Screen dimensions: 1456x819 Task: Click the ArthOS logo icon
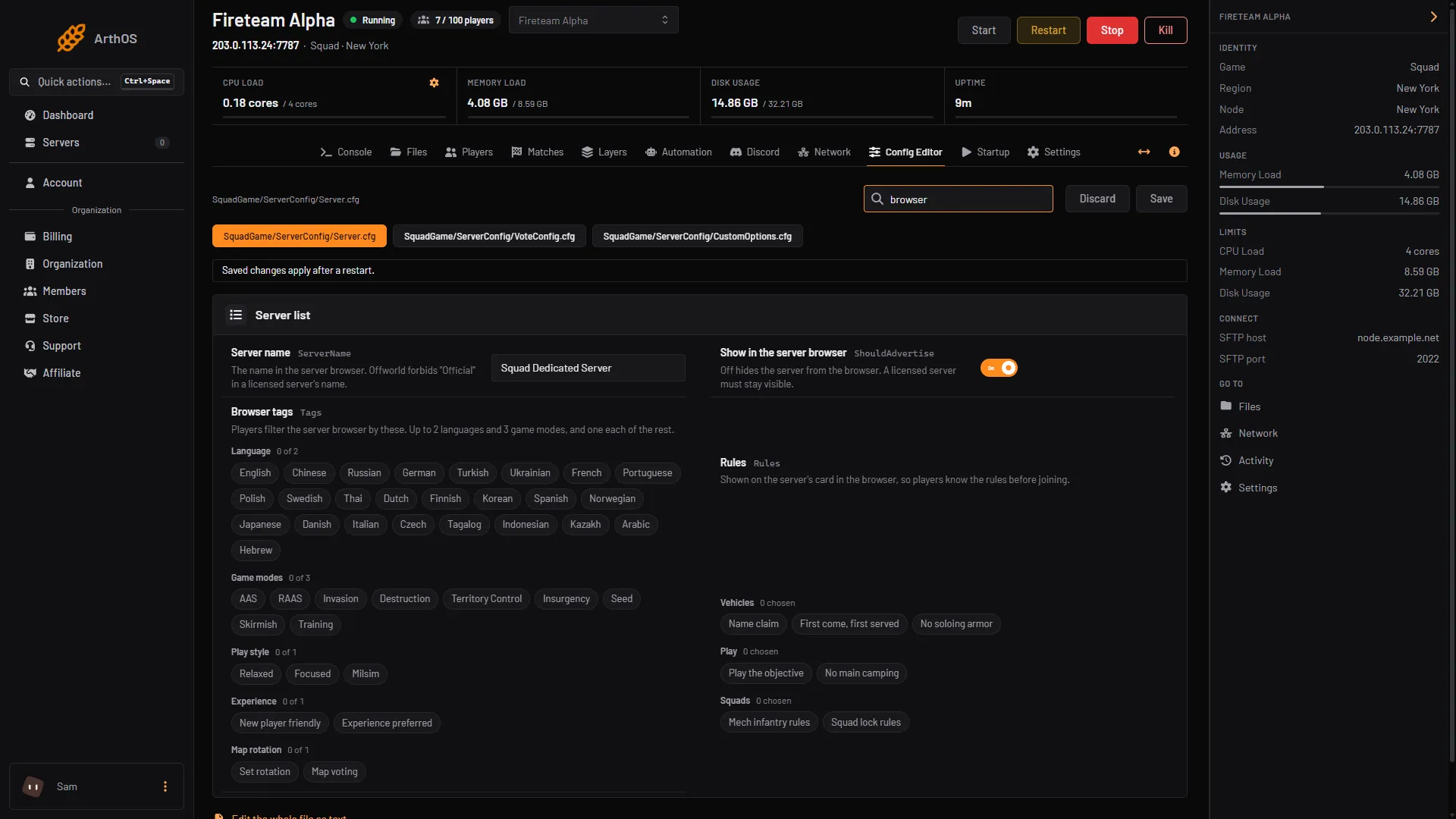(x=71, y=38)
